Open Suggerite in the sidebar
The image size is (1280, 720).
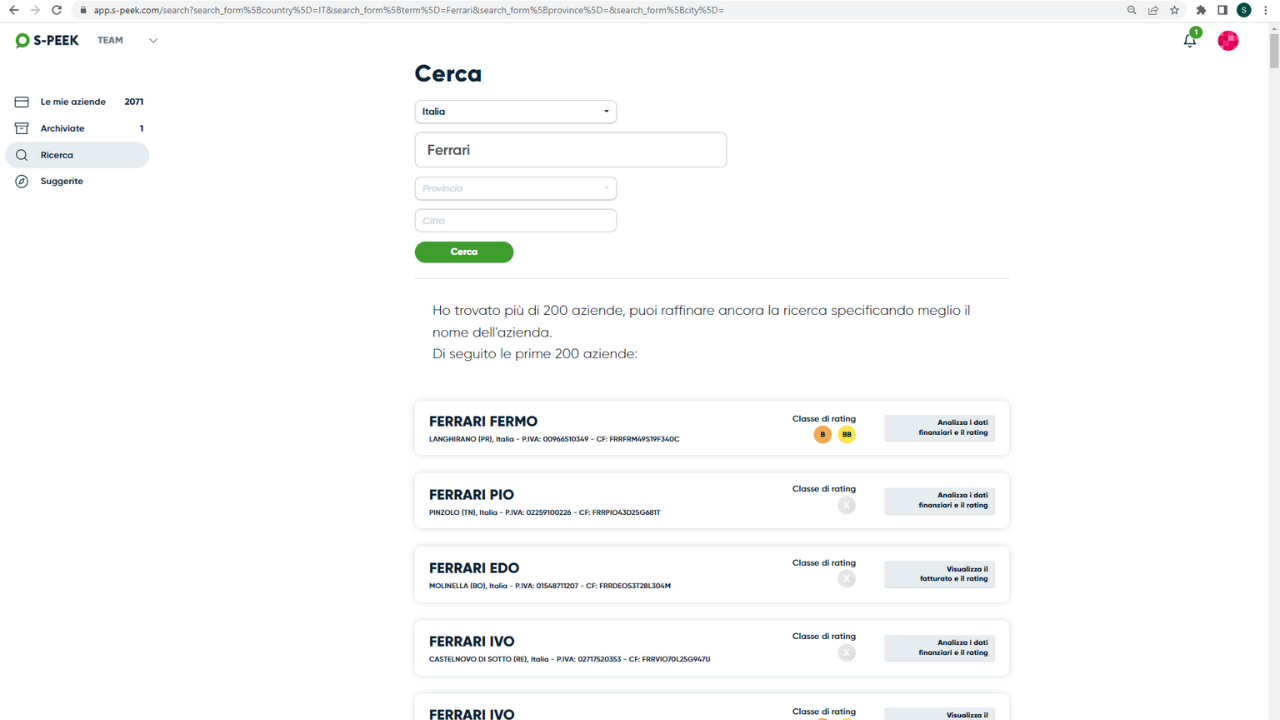click(x=77, y=181)
